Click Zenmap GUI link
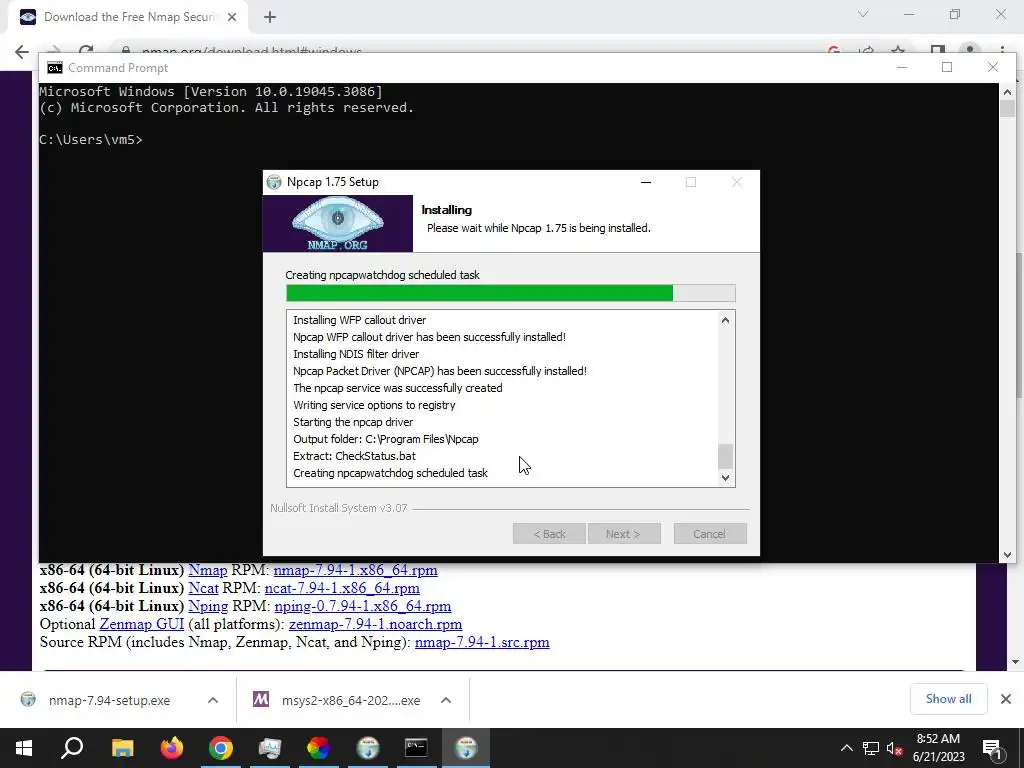The image size is (1024, 768). click(x=142, y=624)
